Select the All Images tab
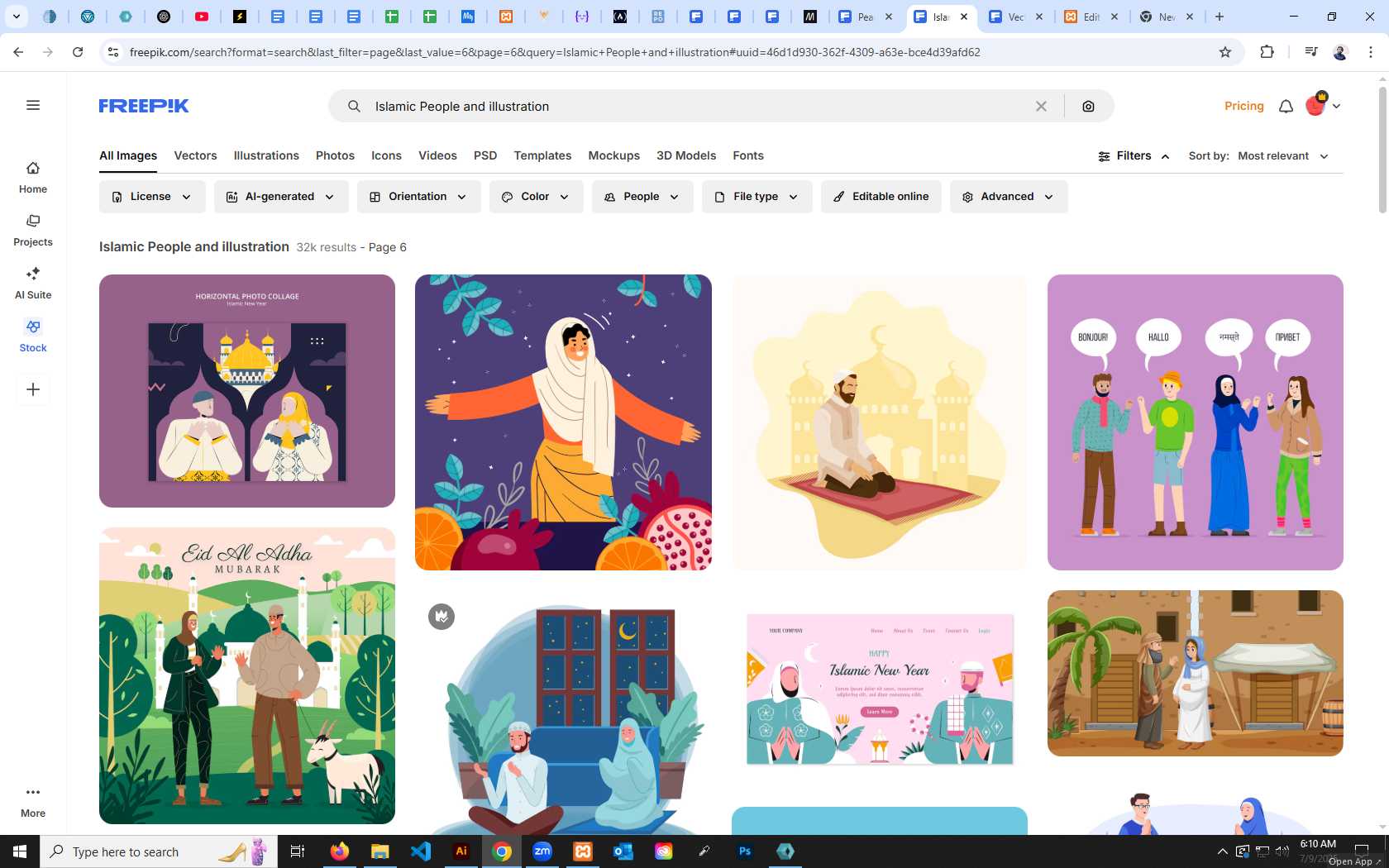The width and height of the screenshot is (1389, 868). click(x=128, y=155)
